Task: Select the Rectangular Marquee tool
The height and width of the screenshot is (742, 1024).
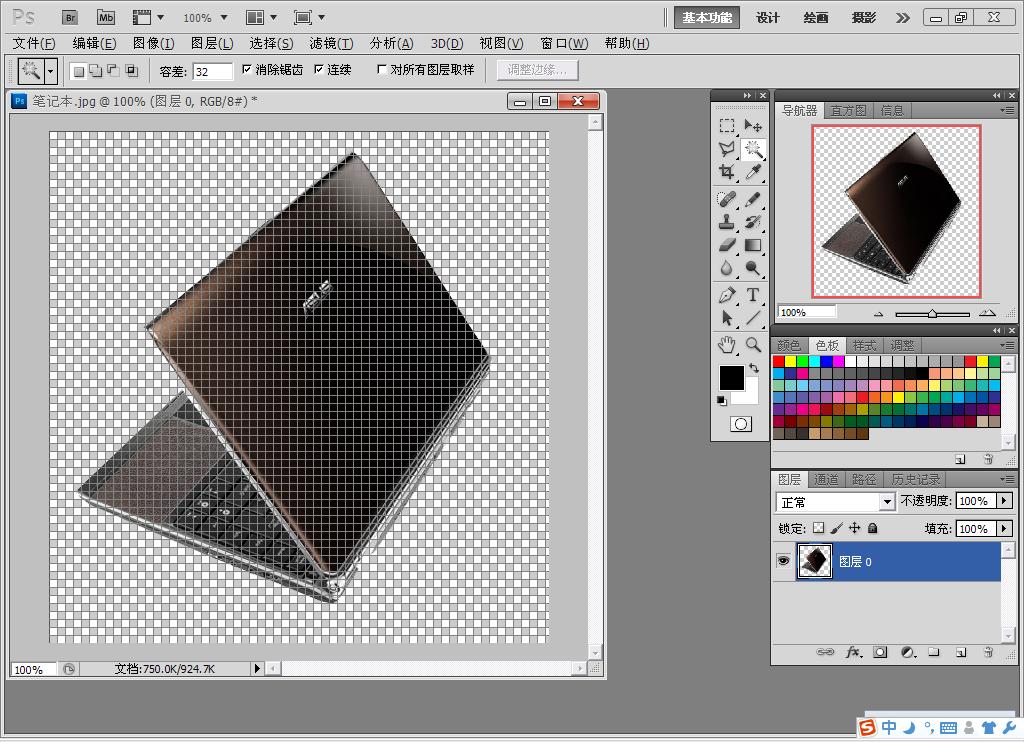Action: (726, 125)
